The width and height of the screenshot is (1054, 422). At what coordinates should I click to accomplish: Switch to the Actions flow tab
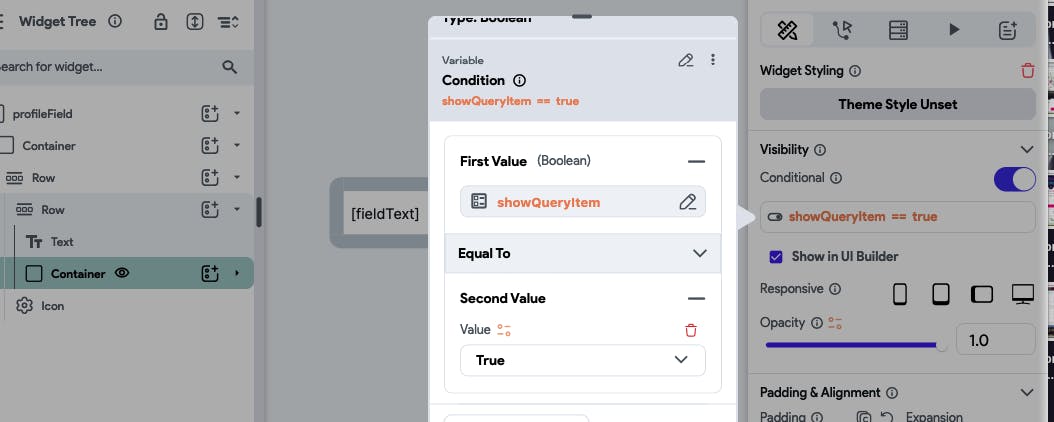(x=842, y=30)
